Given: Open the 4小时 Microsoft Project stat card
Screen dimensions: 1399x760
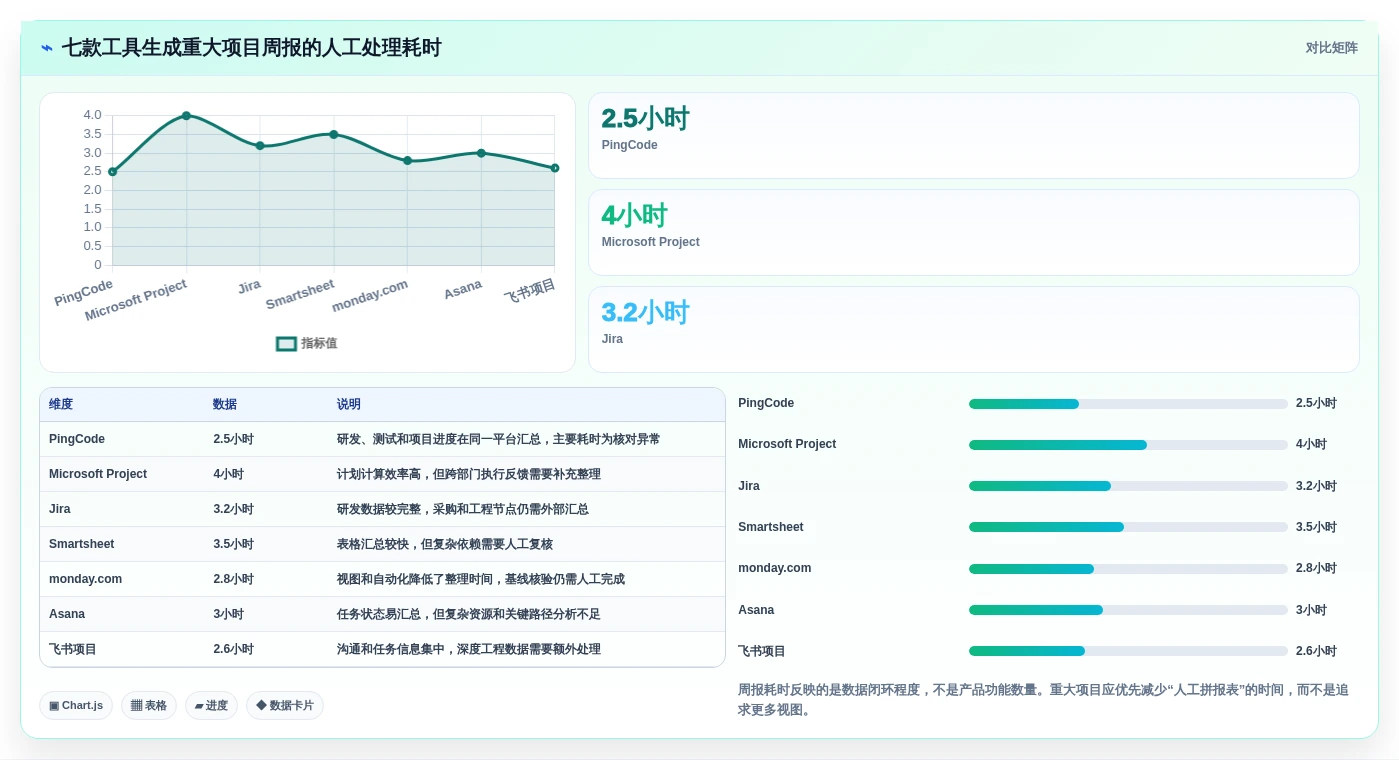Looking at the screenshot, I should pyautogui.click(x=973, y=233).
